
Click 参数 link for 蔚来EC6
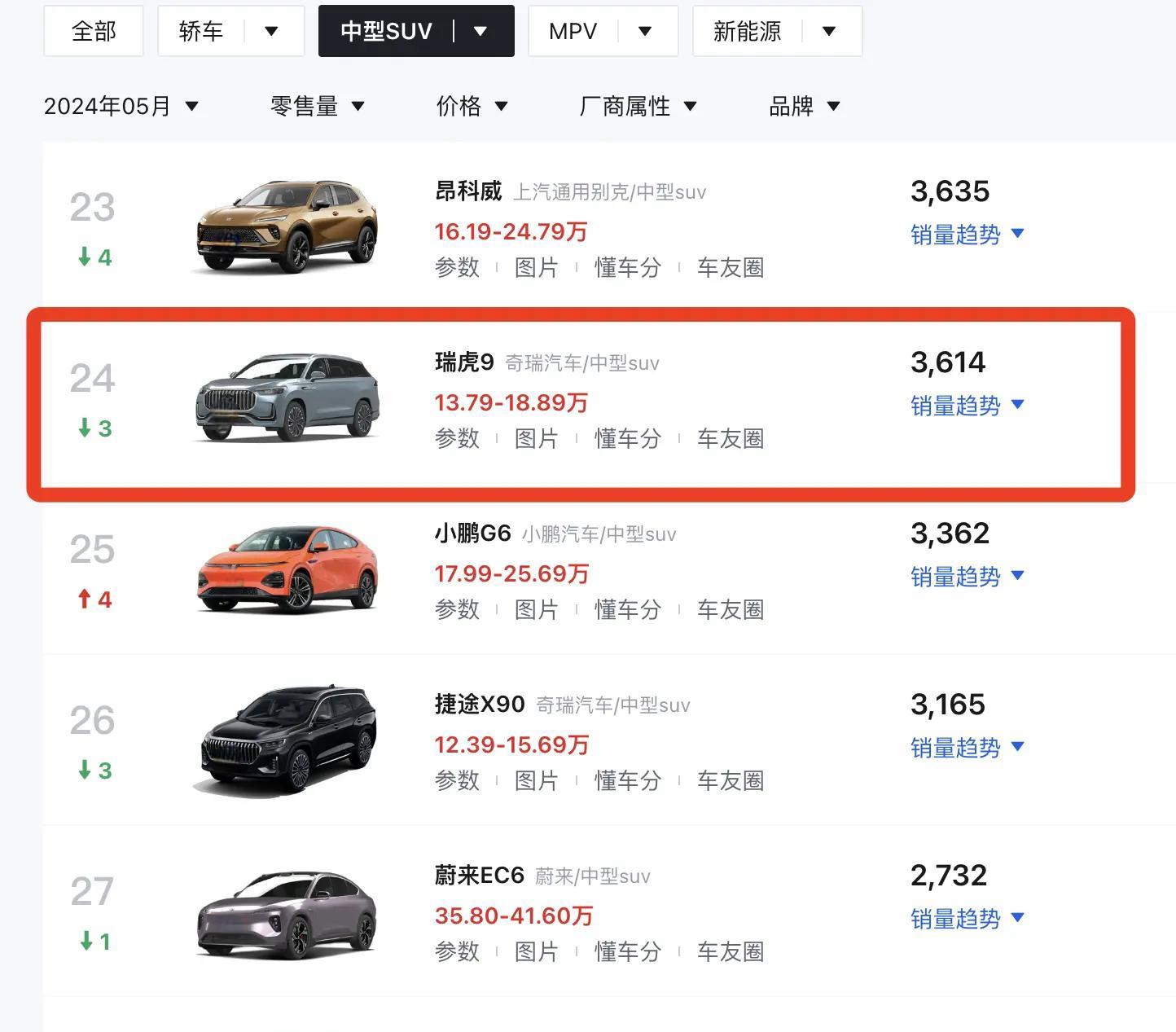coord(457,951)
